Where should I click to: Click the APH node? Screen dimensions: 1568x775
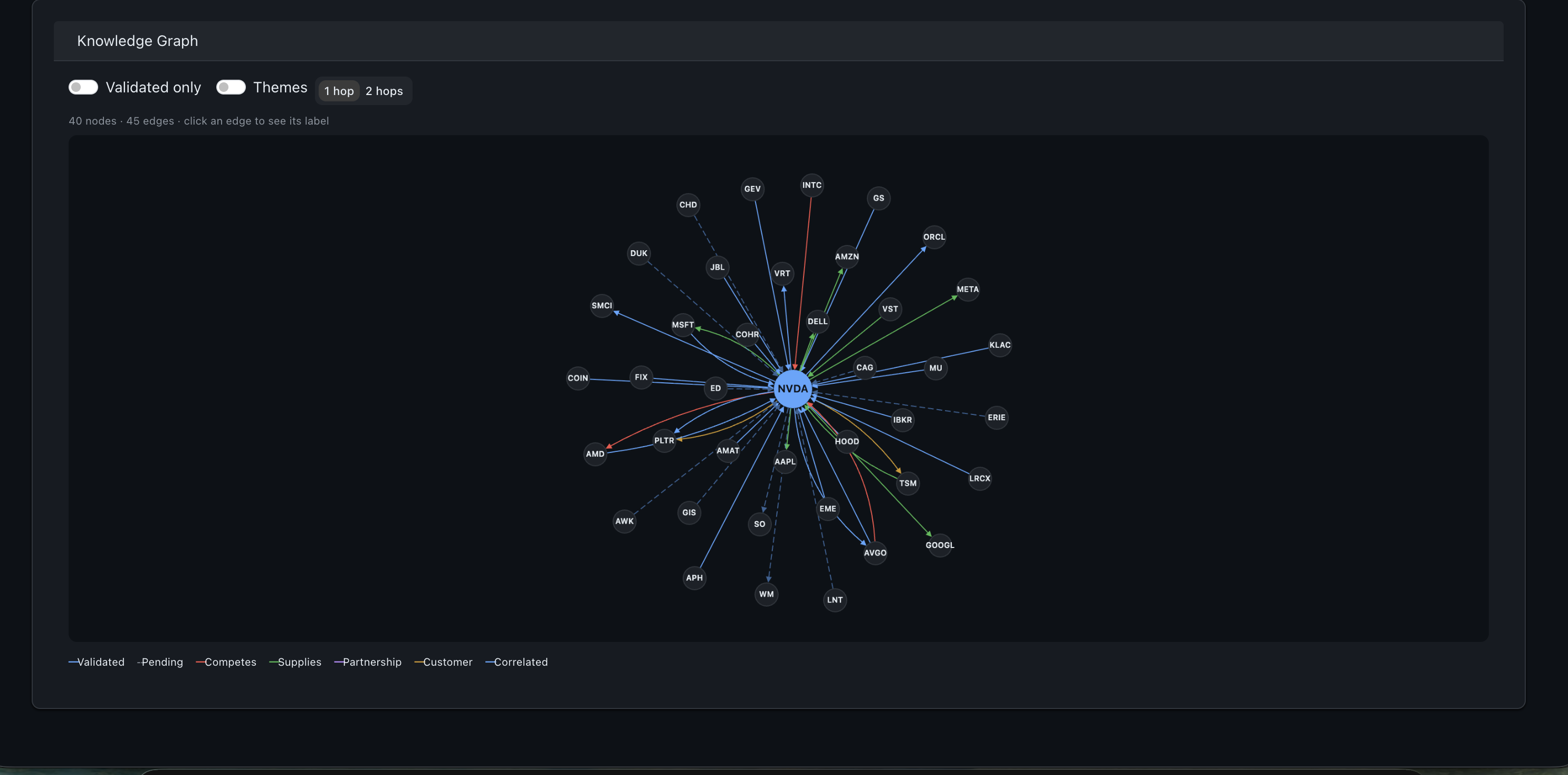[694, 578]
